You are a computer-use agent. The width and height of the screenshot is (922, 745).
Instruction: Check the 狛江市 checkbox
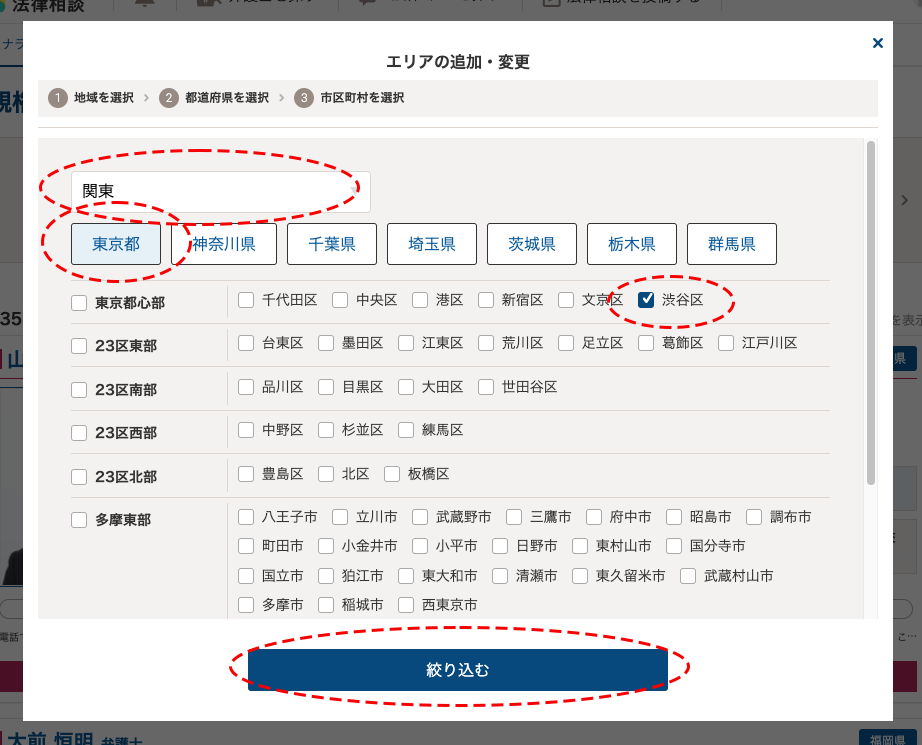click(326, 576)
